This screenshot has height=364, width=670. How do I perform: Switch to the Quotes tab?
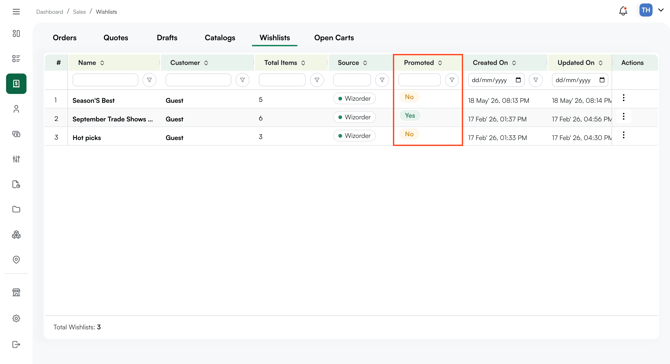point(116,38)
